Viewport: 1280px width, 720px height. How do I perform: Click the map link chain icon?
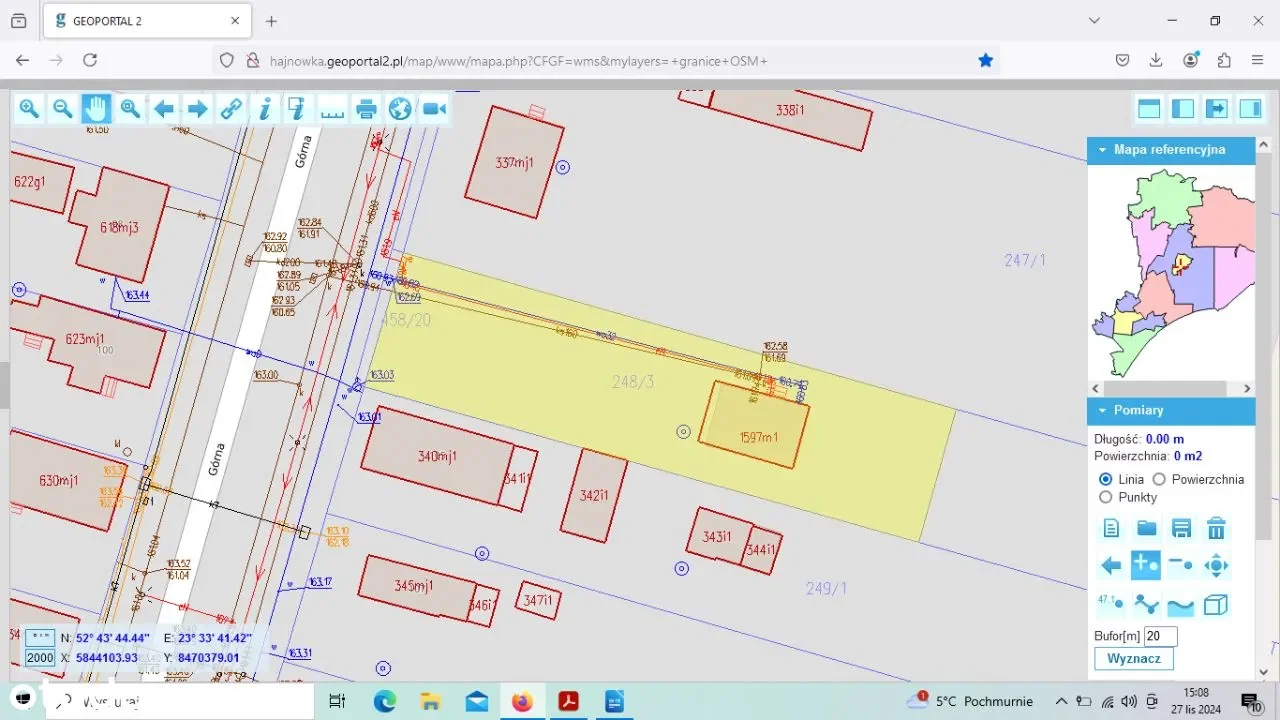pos(231,109)
